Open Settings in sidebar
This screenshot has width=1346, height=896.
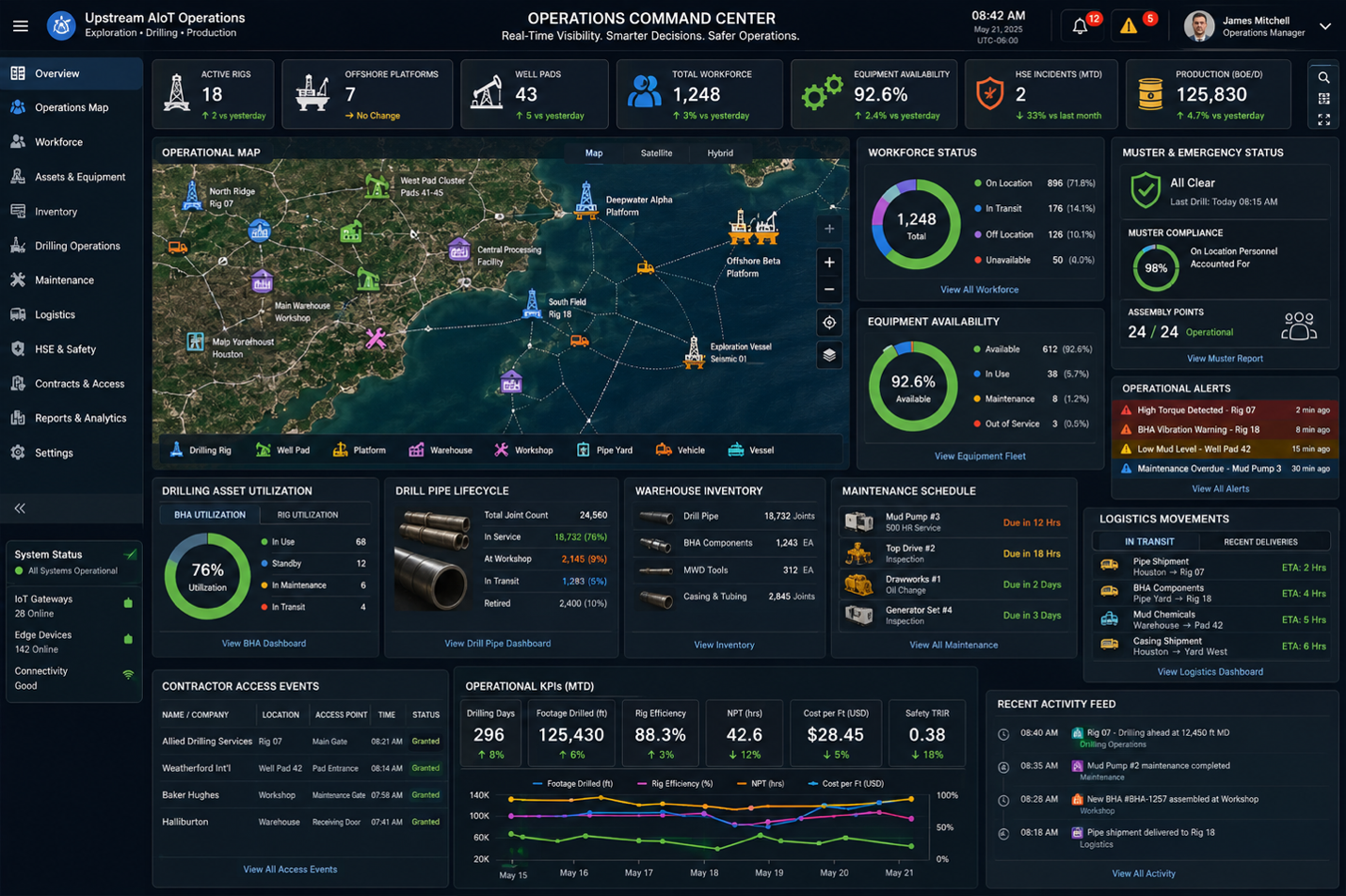coord(72,453)
